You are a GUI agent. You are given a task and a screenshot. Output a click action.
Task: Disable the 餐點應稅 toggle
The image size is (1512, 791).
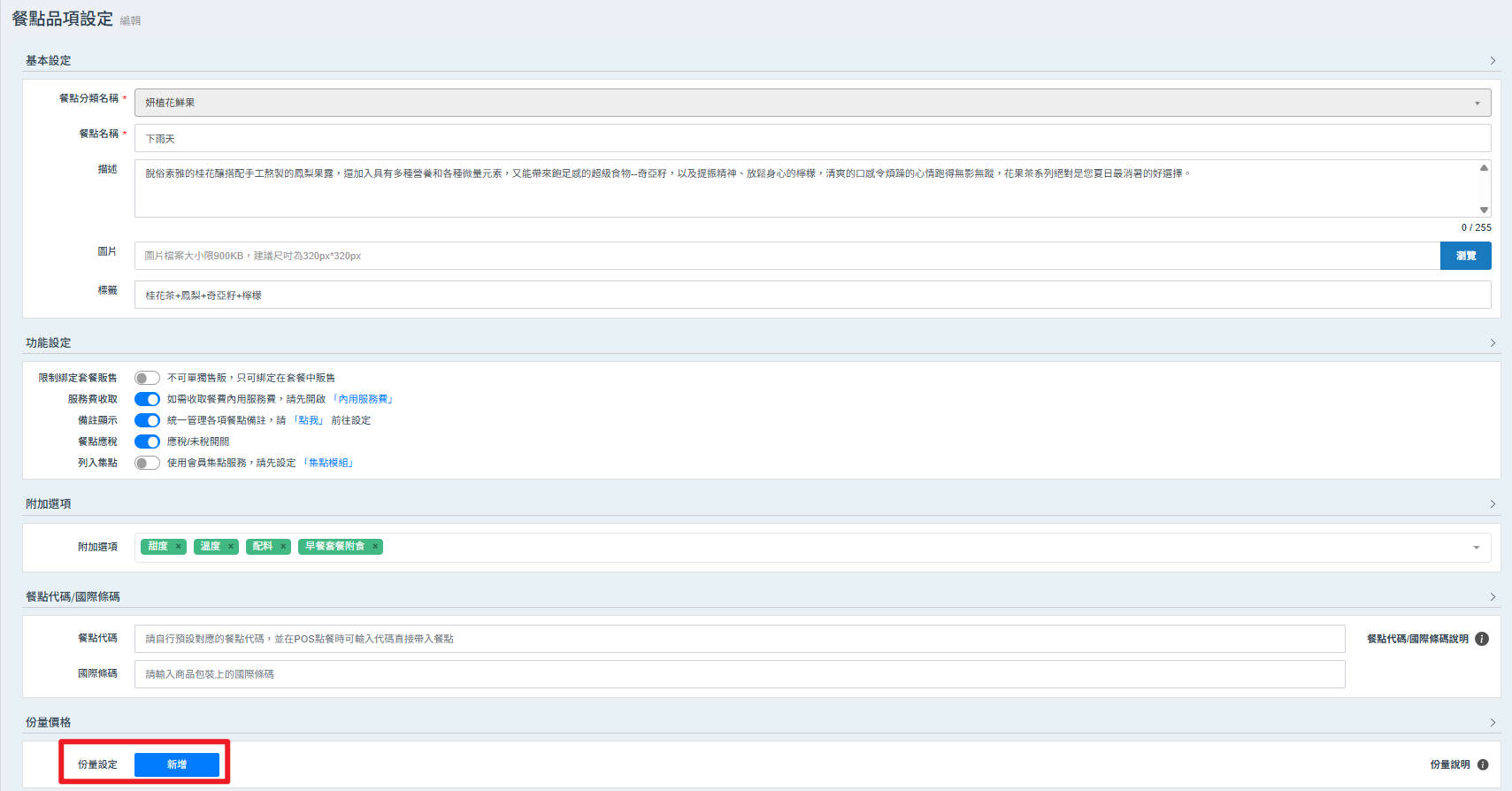(147, 442)
